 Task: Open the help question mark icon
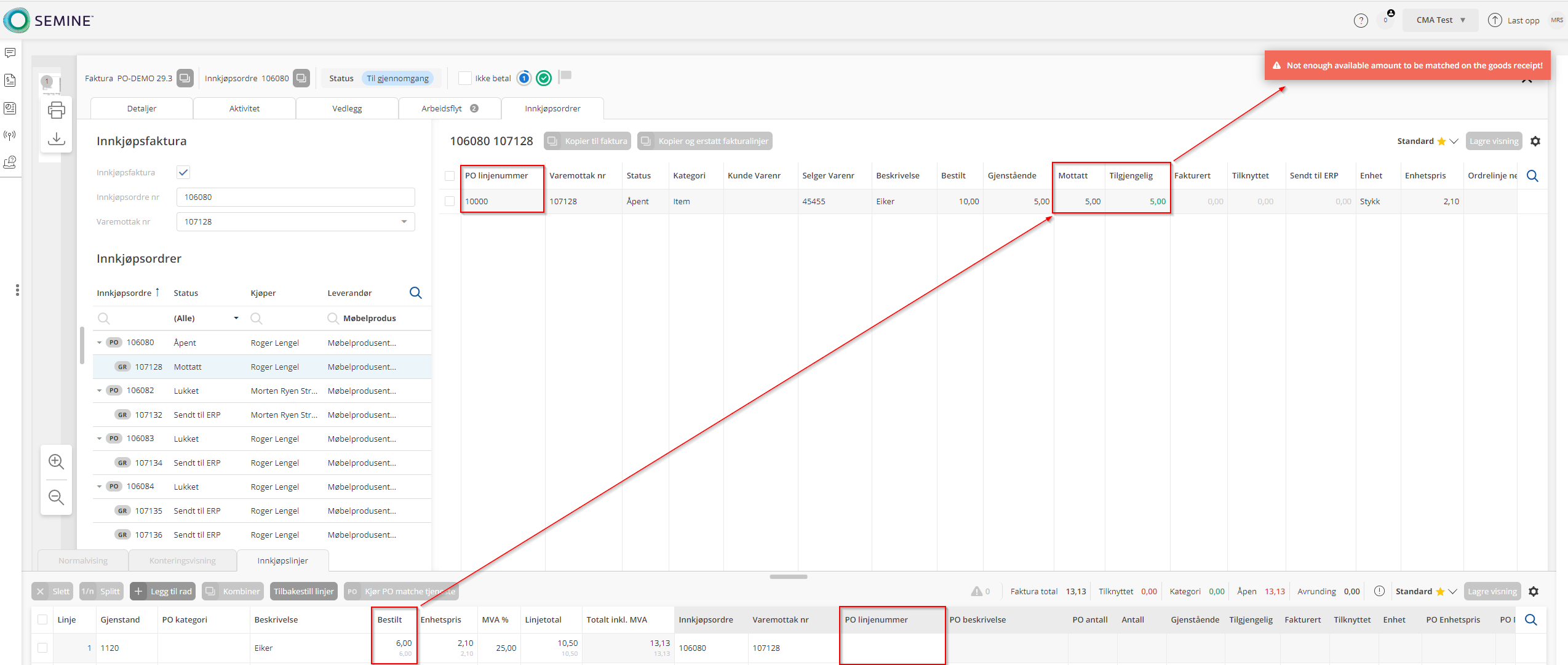point(1361,20)
